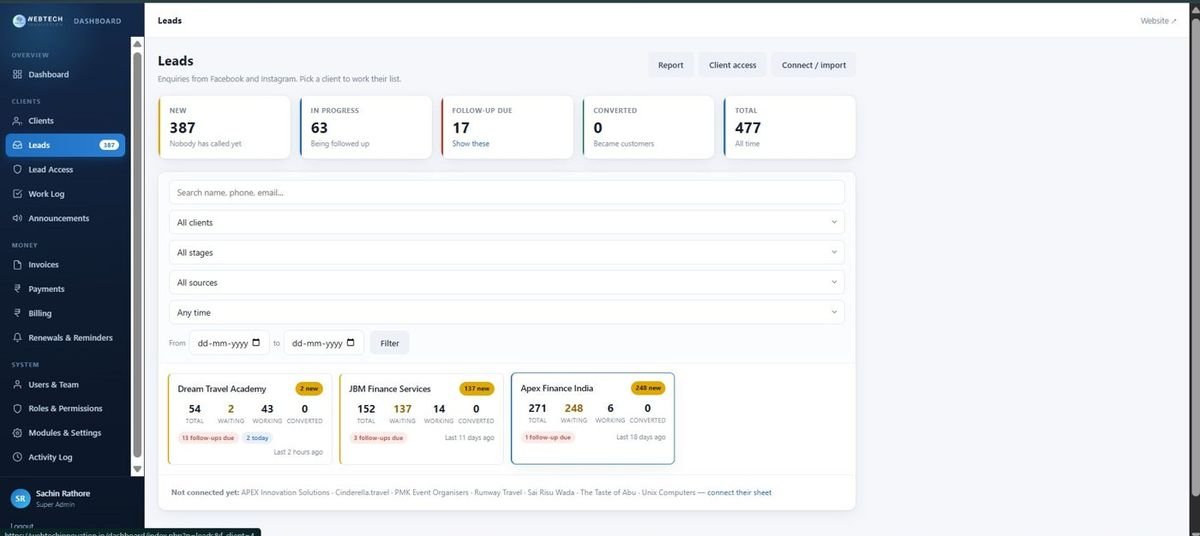1200x536 pixels.
Task: Open the JBM Finance Services card
Action: point(422,419)
